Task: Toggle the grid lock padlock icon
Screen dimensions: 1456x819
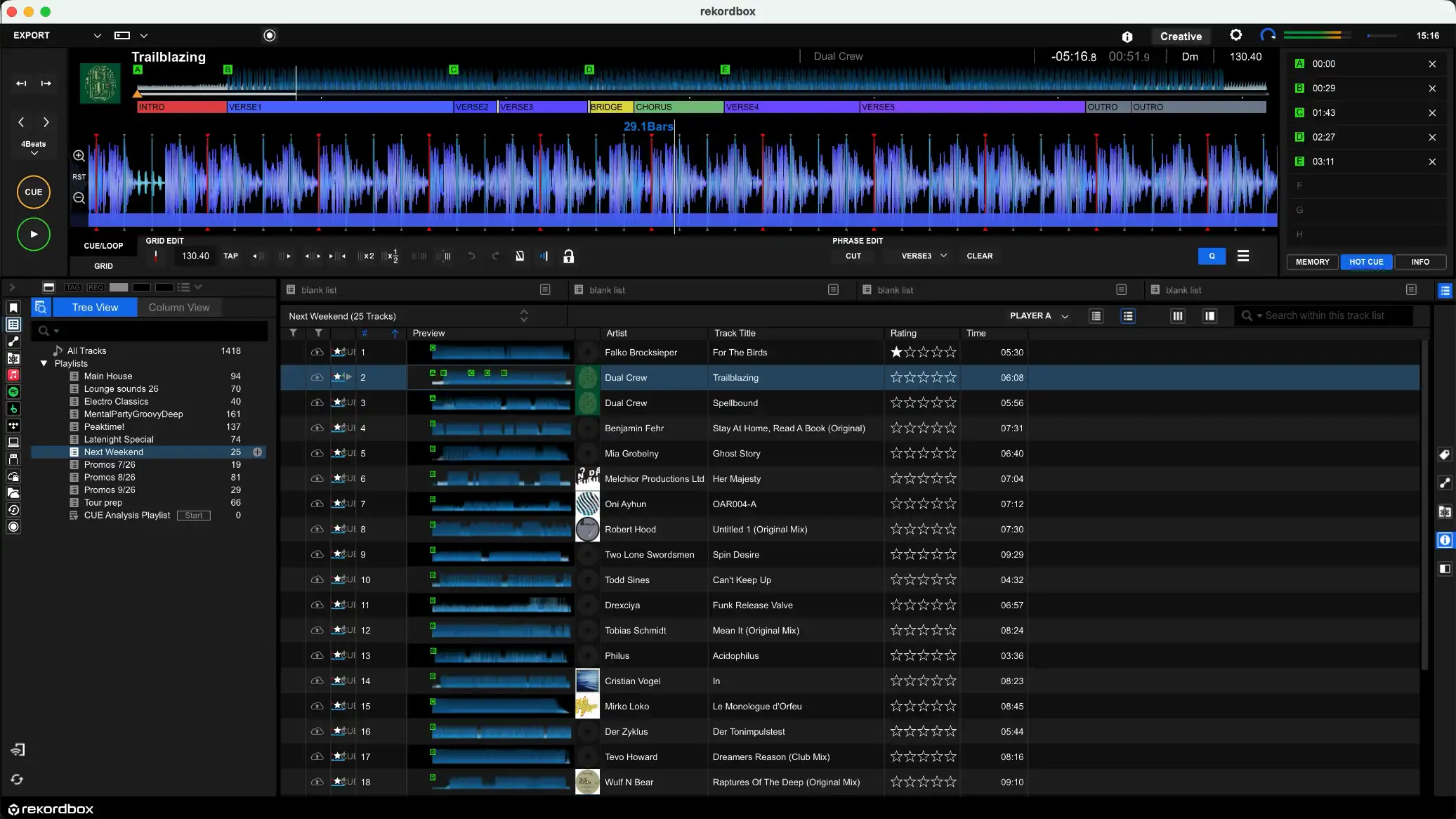Action: tap(568, 256)
